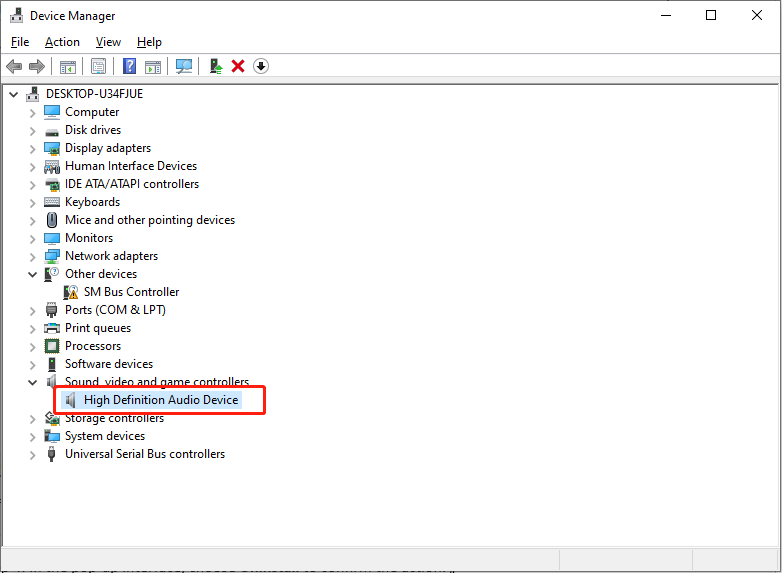Open the File menu

pyautogui.click(x=20, y=42)
